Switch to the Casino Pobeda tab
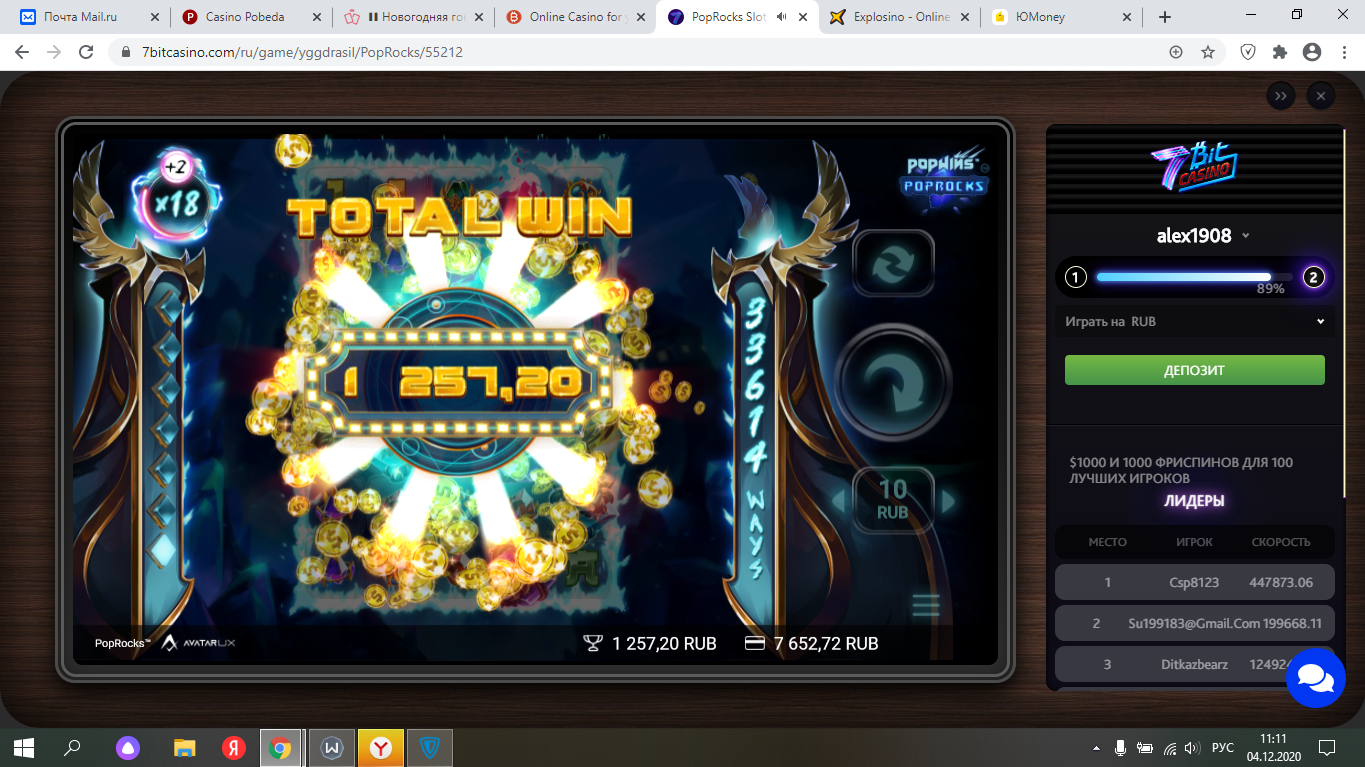This screenshot has width=1365, height=767. 250,17
